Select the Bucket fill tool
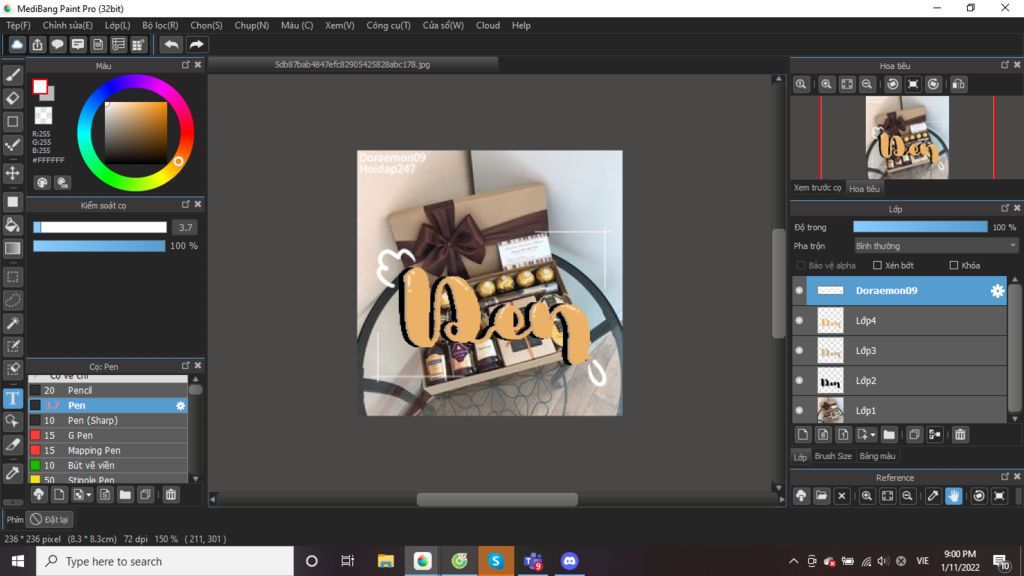The width and height of the screenshot is (1024, 576). pos(12,225)
